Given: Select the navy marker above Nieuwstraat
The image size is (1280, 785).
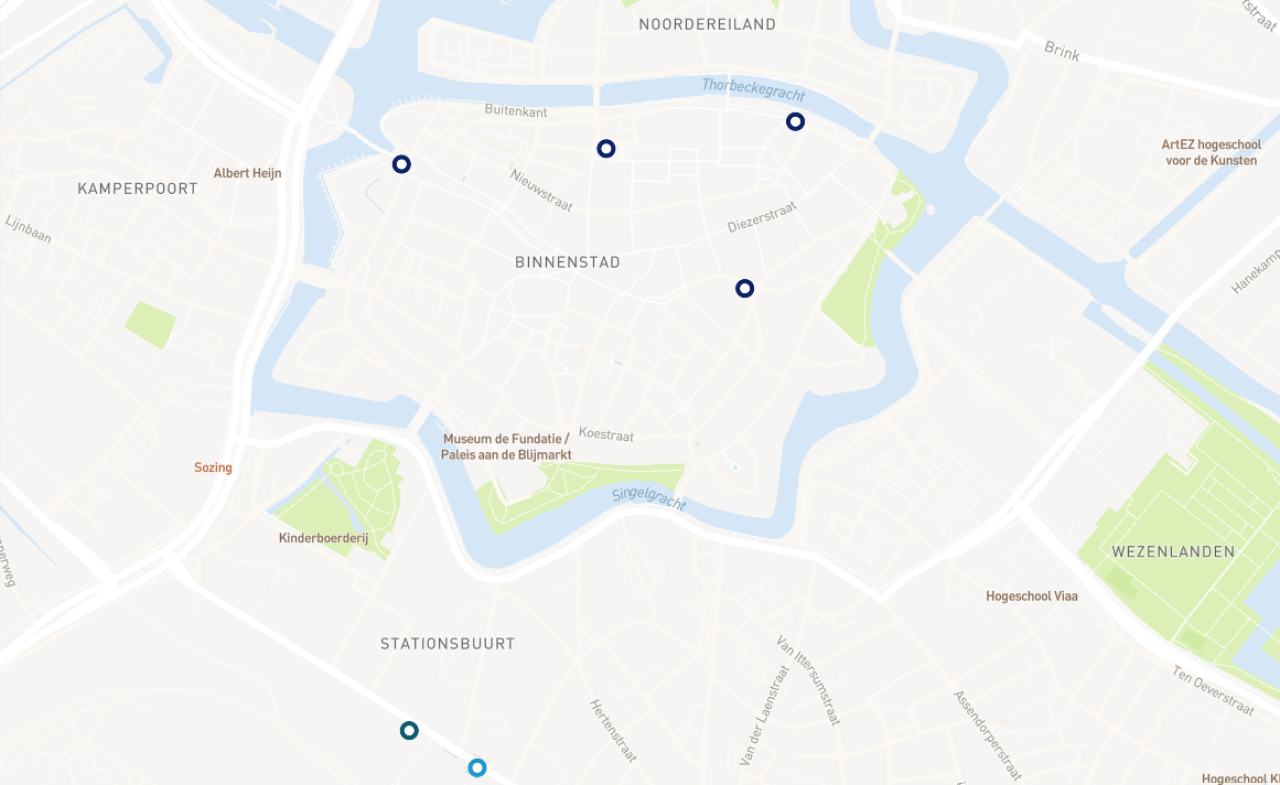Looking at the screenshot, I should click(606, 149).
